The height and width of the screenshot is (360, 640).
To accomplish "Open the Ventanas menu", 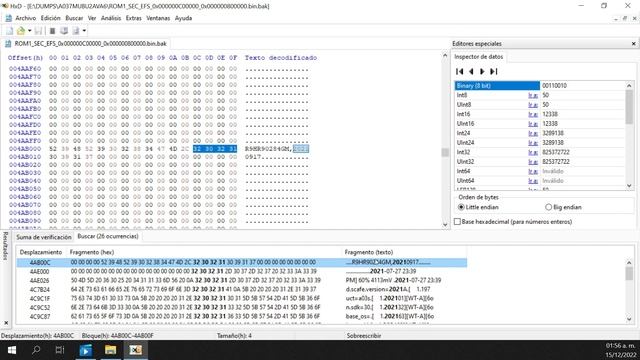I will [158, 18].
